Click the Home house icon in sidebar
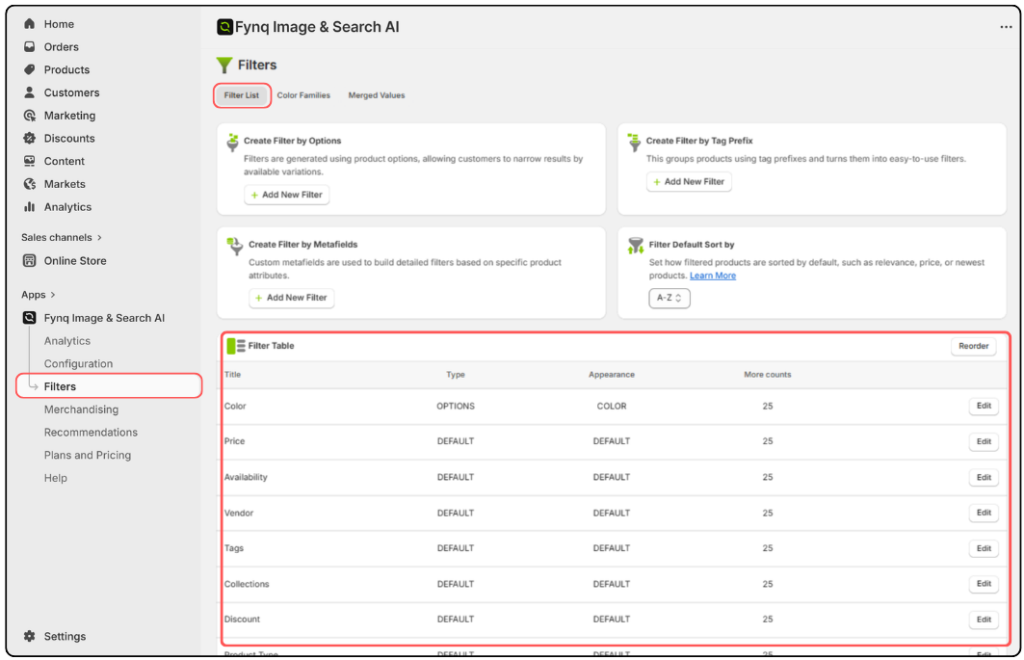 click(29, 24)
